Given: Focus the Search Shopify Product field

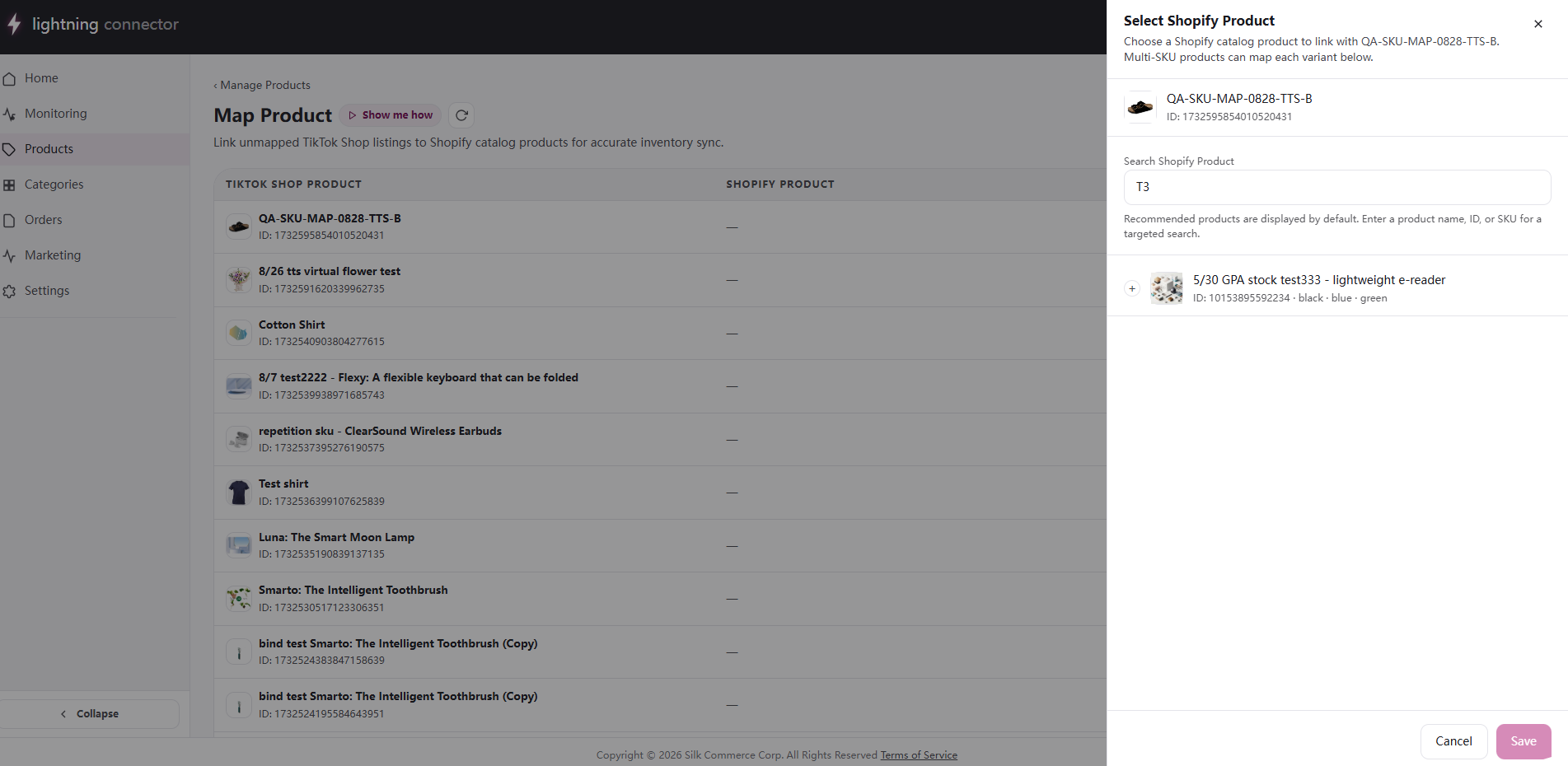Looking at the screenshot, I should (1337, 187).
